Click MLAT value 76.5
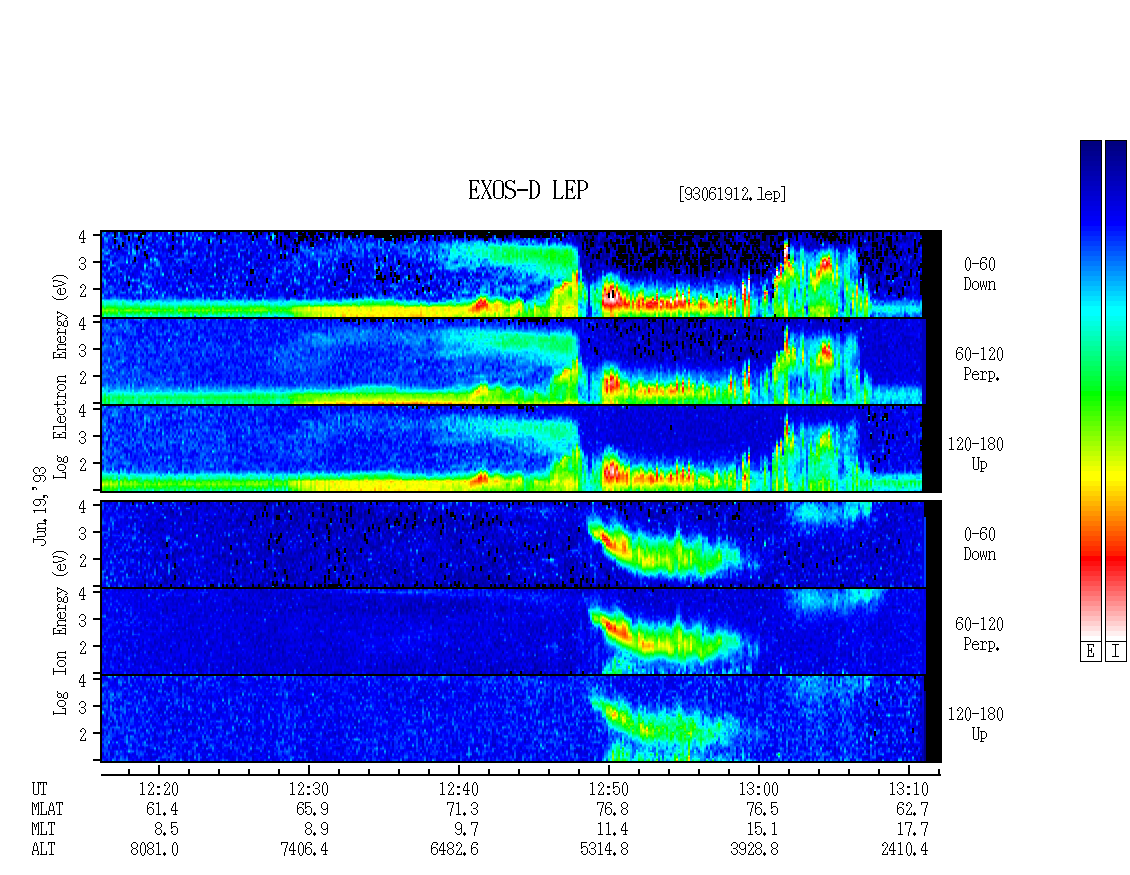 [762, 809]
